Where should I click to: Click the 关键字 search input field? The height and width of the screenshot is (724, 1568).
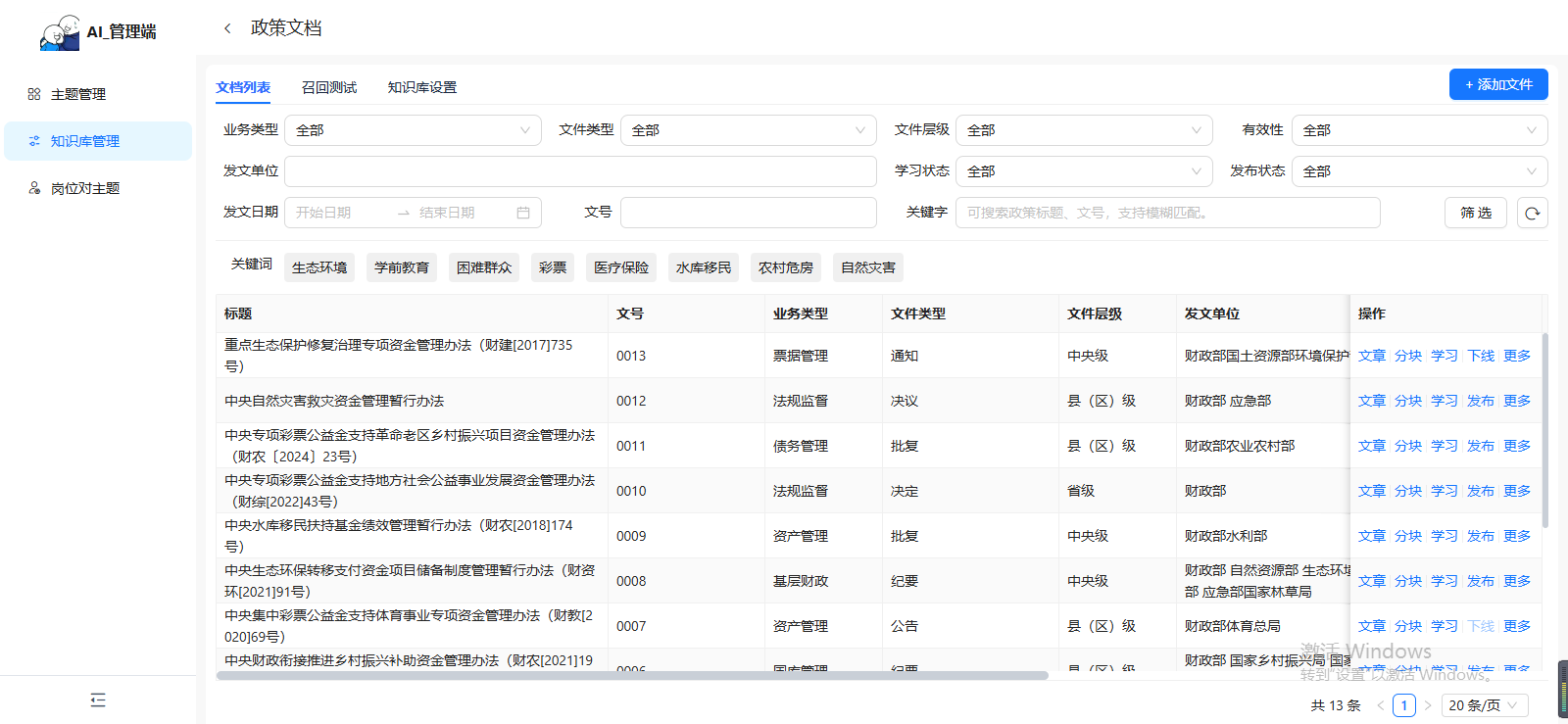click(x=1167, y=213)
